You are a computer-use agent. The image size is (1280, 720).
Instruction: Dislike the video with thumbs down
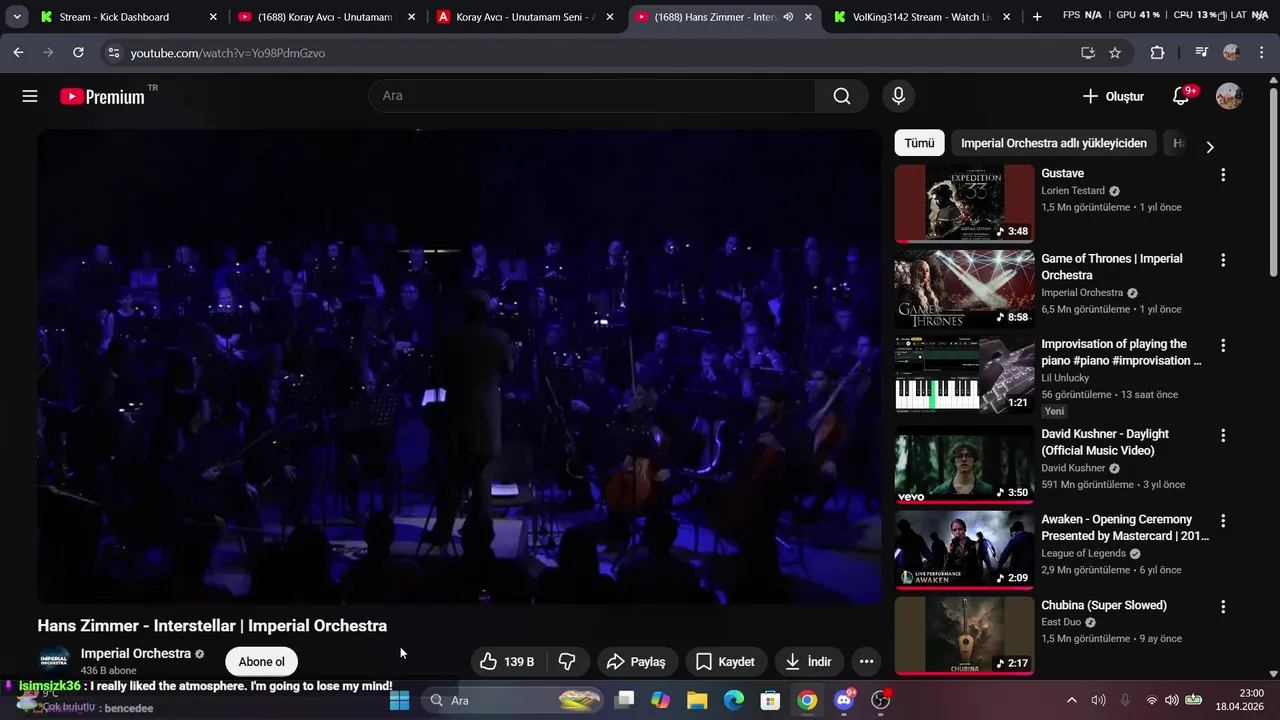pos(567,661)
